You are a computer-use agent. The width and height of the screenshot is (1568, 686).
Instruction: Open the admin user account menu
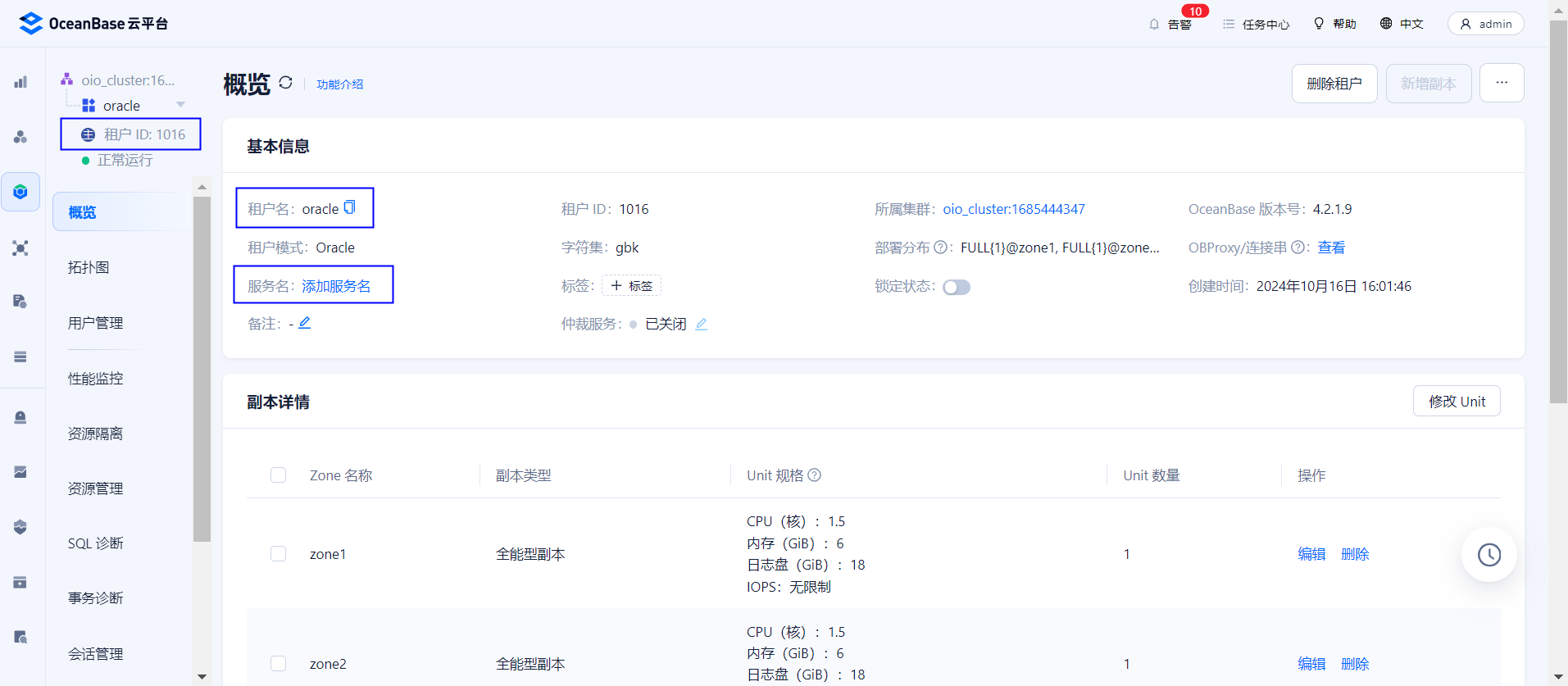tap(1485, 24)
